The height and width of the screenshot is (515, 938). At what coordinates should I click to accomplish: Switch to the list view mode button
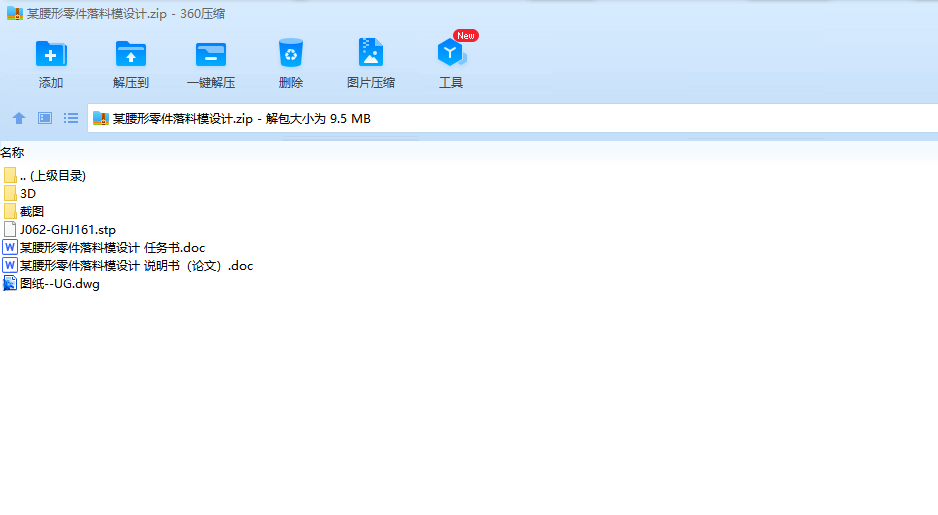(71, 118)
